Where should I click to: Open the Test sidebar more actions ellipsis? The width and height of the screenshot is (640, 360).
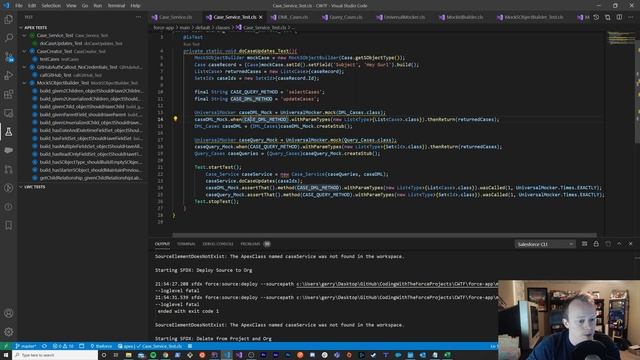[138, 17]
